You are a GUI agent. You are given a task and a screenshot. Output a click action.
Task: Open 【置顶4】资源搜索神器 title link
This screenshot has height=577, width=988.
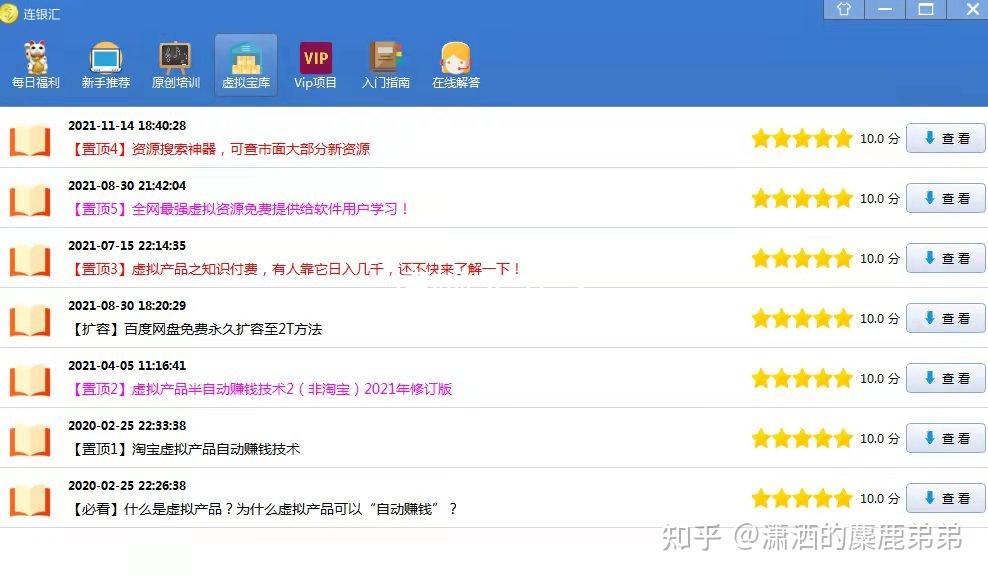220,149
